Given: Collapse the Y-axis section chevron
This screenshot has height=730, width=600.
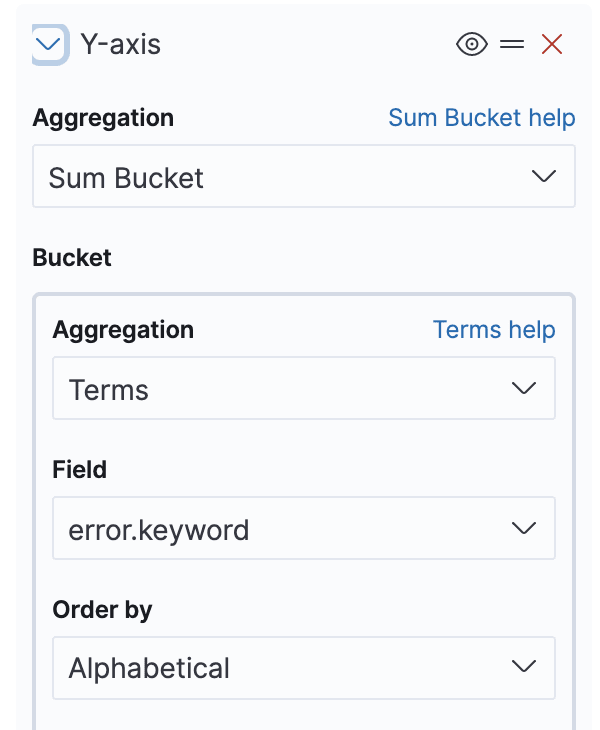Looking at the screenshot, I should [49, 45].
